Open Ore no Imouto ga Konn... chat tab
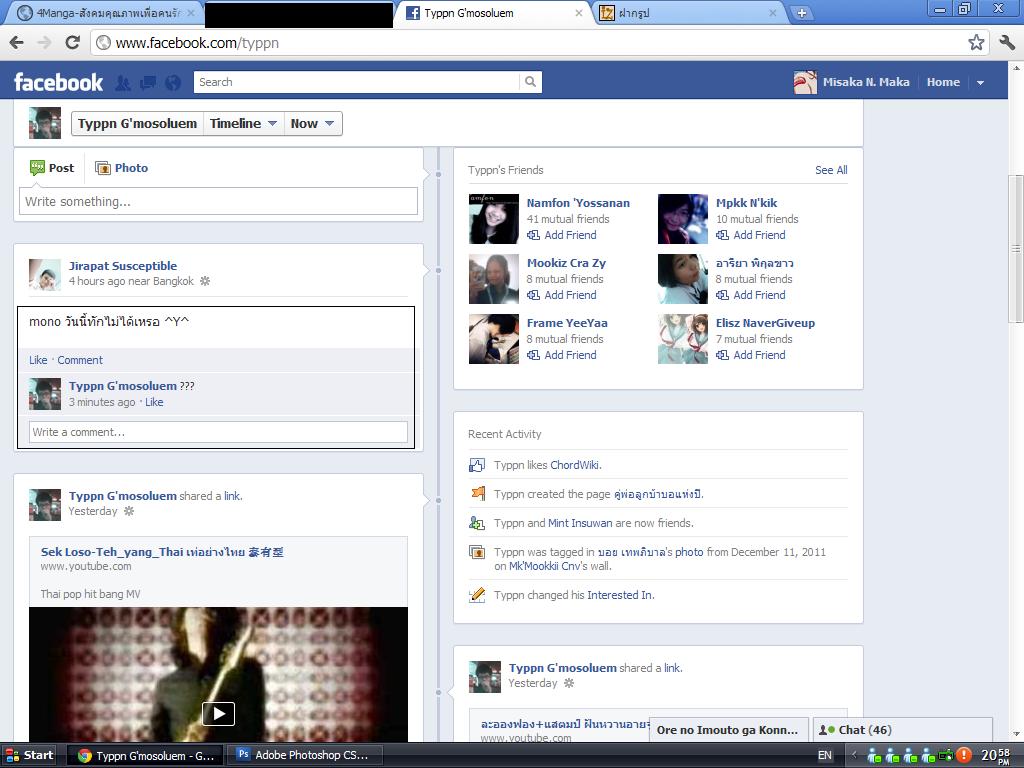The height and width of the screenshot is (768, 1024). (728, 729)
